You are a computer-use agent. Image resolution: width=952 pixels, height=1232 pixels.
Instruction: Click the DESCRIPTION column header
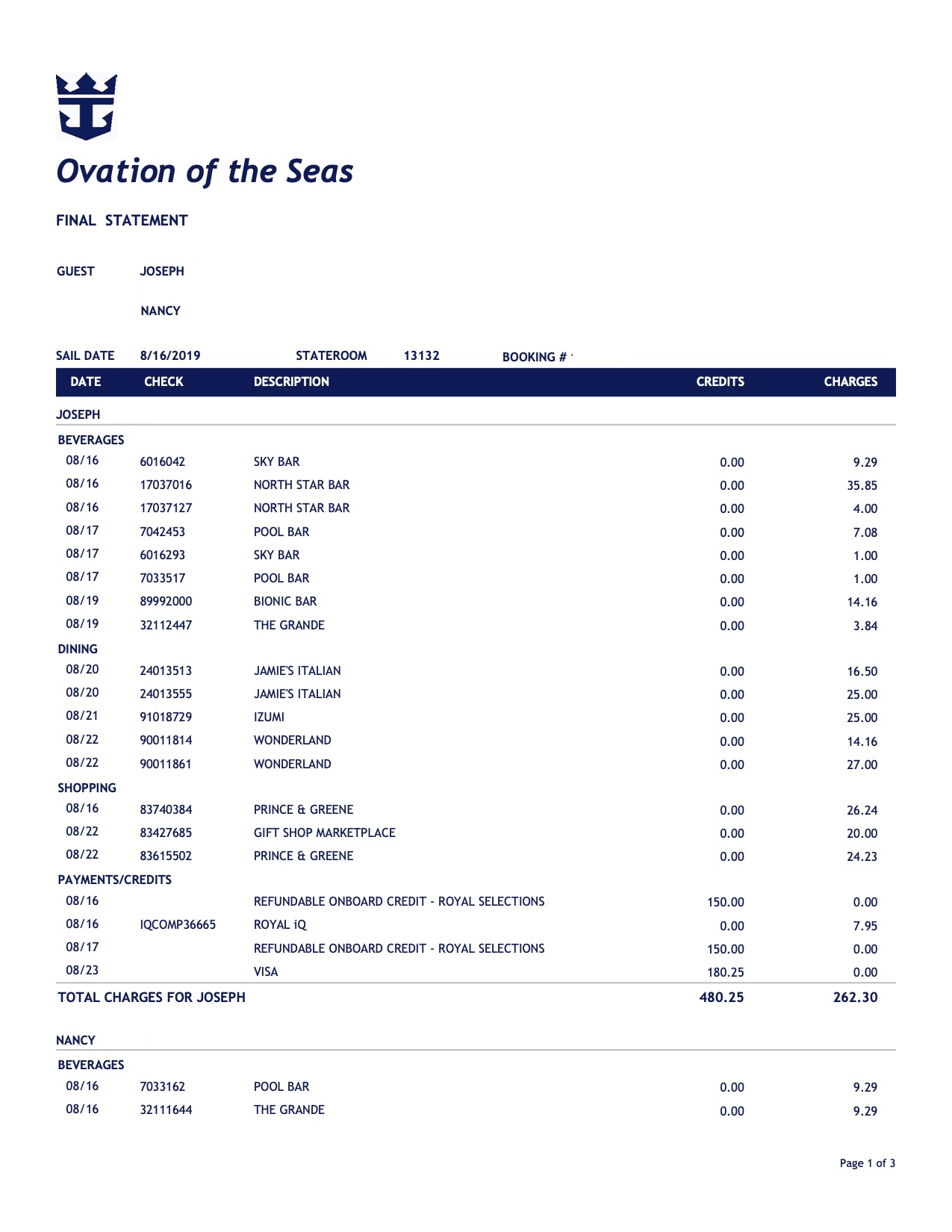pyautogui.click(x=291, y=382)
